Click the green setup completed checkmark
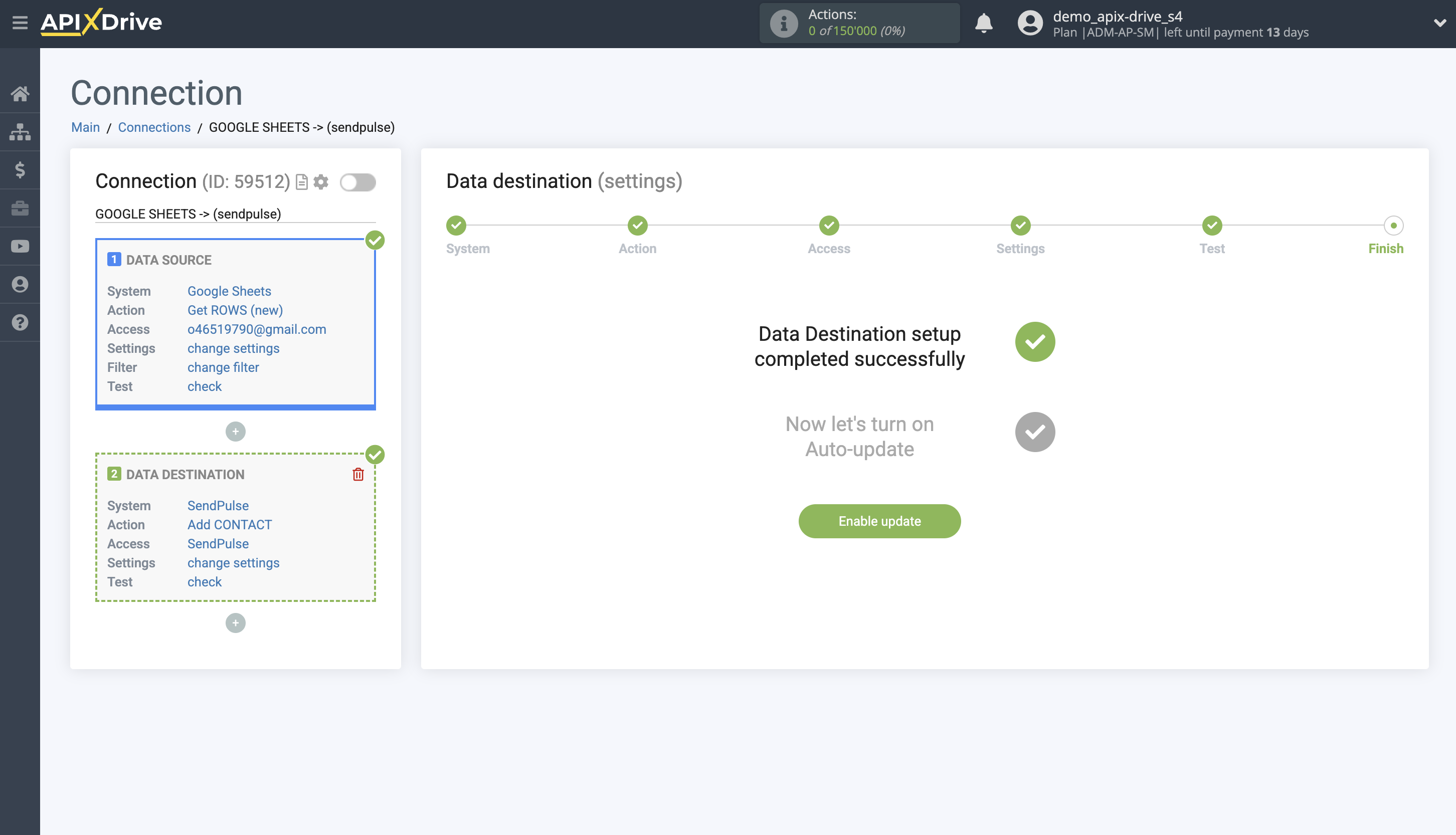Image resolution: width=1456 pixels, height=835 pixels. [1035, 342]
